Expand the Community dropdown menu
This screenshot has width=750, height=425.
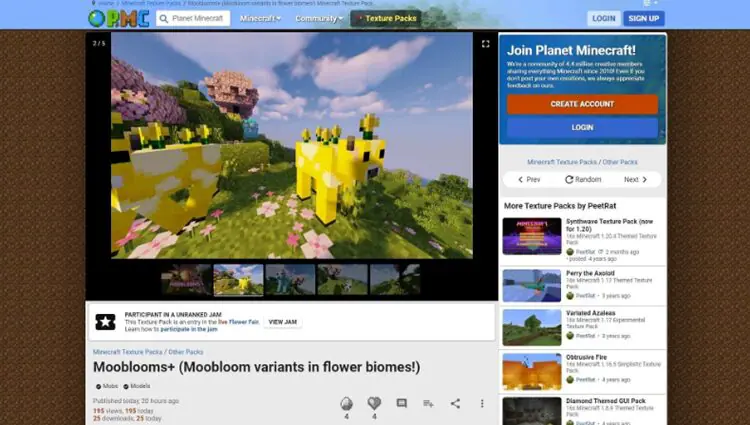click(318, 18)
